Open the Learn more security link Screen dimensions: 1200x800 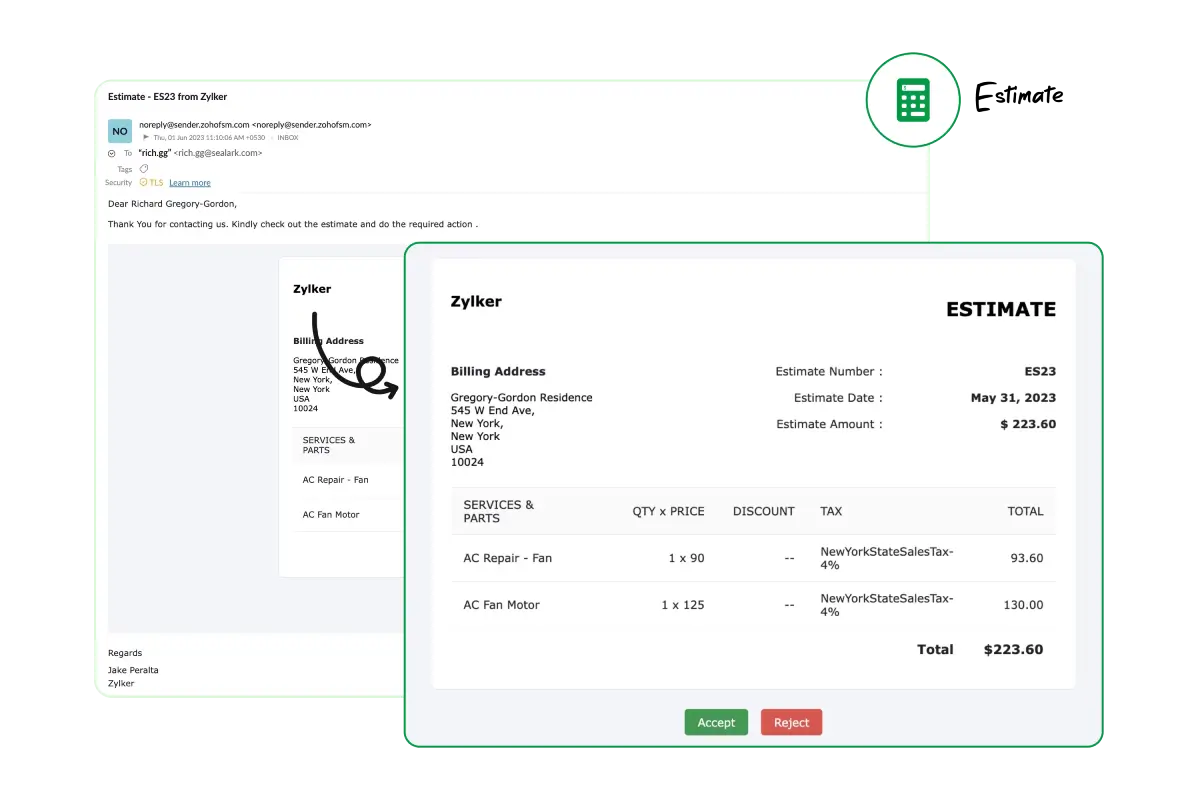(x=190, y=183)
